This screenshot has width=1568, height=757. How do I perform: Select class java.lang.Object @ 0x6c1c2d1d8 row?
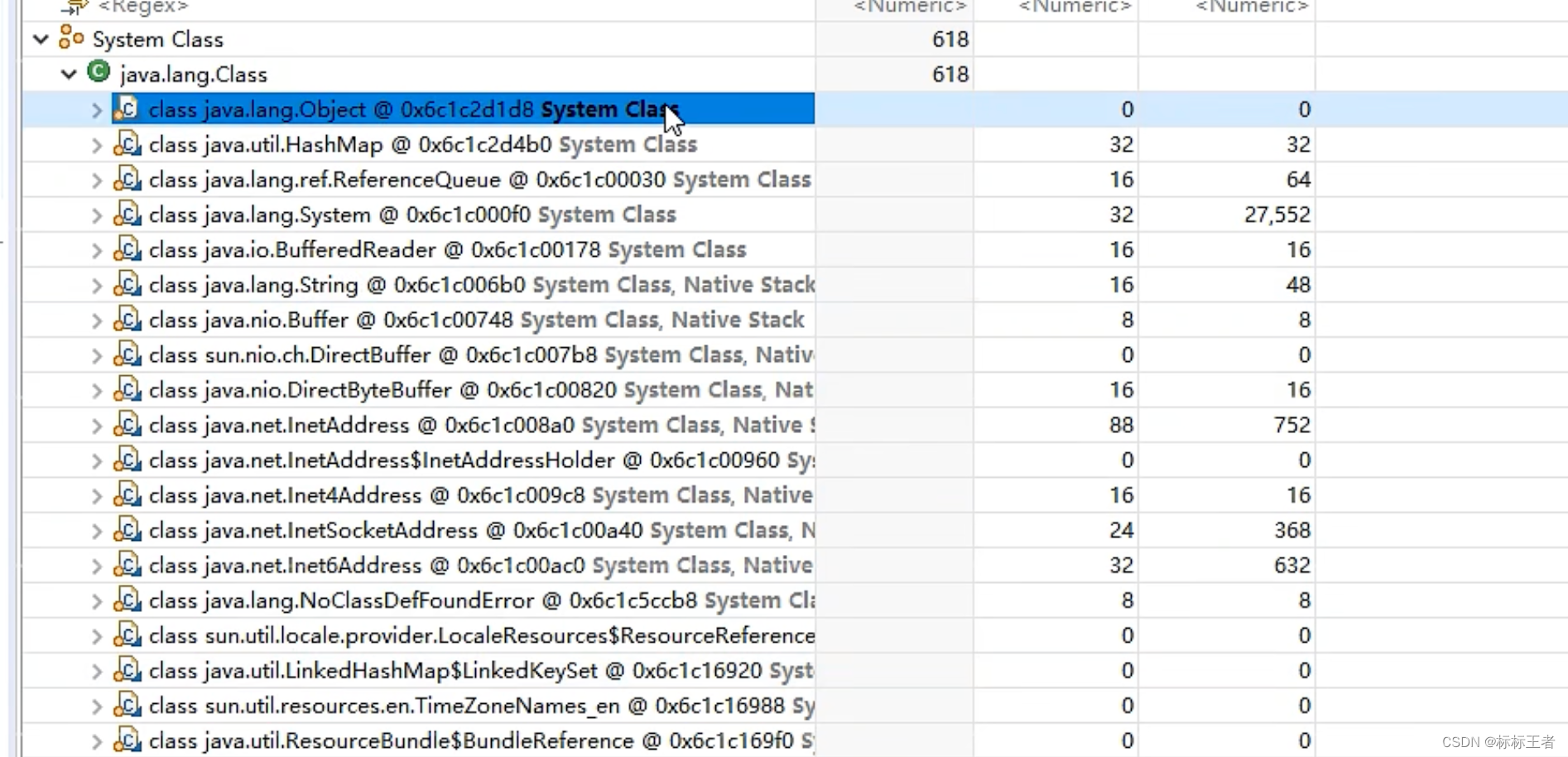(x=464, y=109)
